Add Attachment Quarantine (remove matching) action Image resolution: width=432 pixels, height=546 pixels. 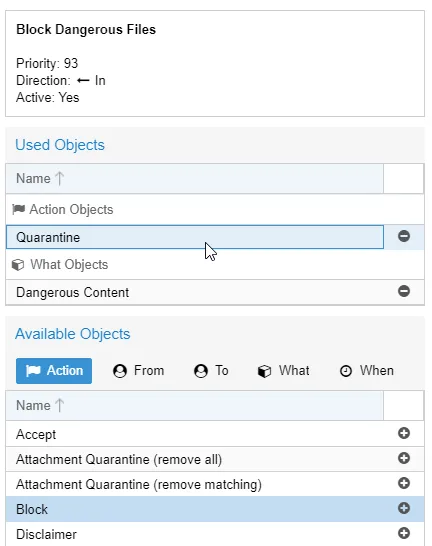(404, 483)
